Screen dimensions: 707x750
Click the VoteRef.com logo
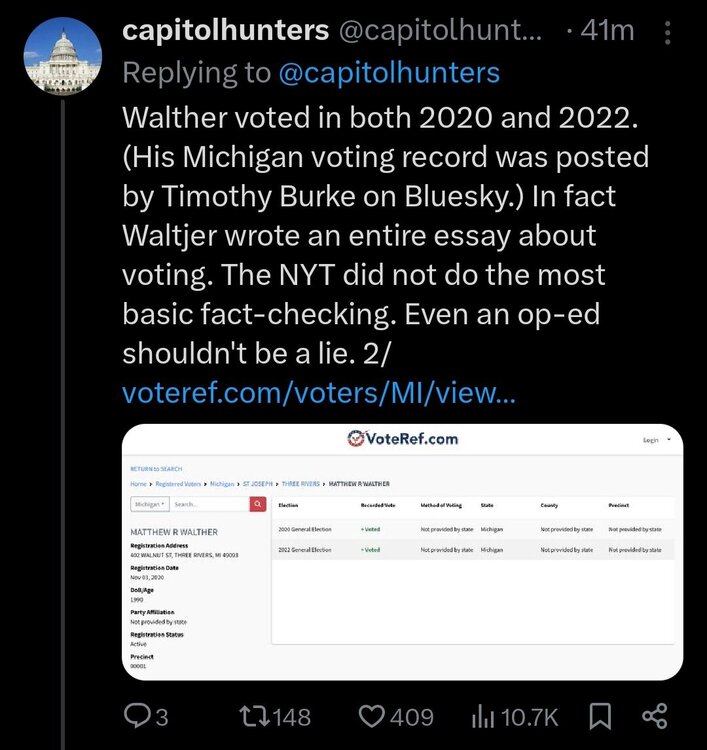click(403, 439)
